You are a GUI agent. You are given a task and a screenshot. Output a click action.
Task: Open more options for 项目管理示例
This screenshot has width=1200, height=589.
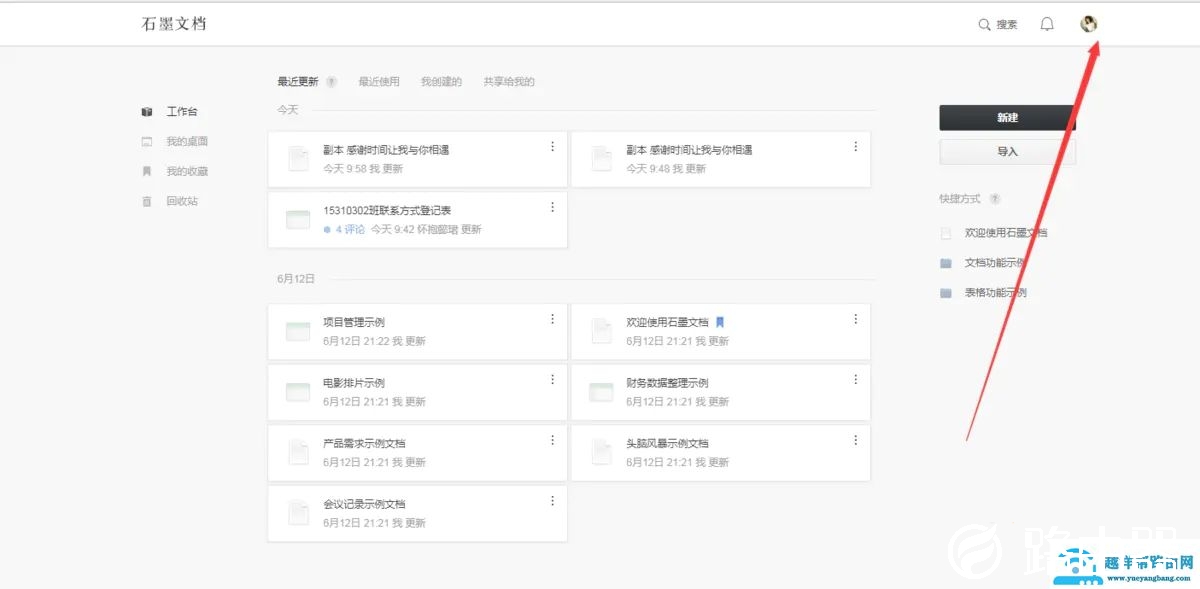coord(552,319)
